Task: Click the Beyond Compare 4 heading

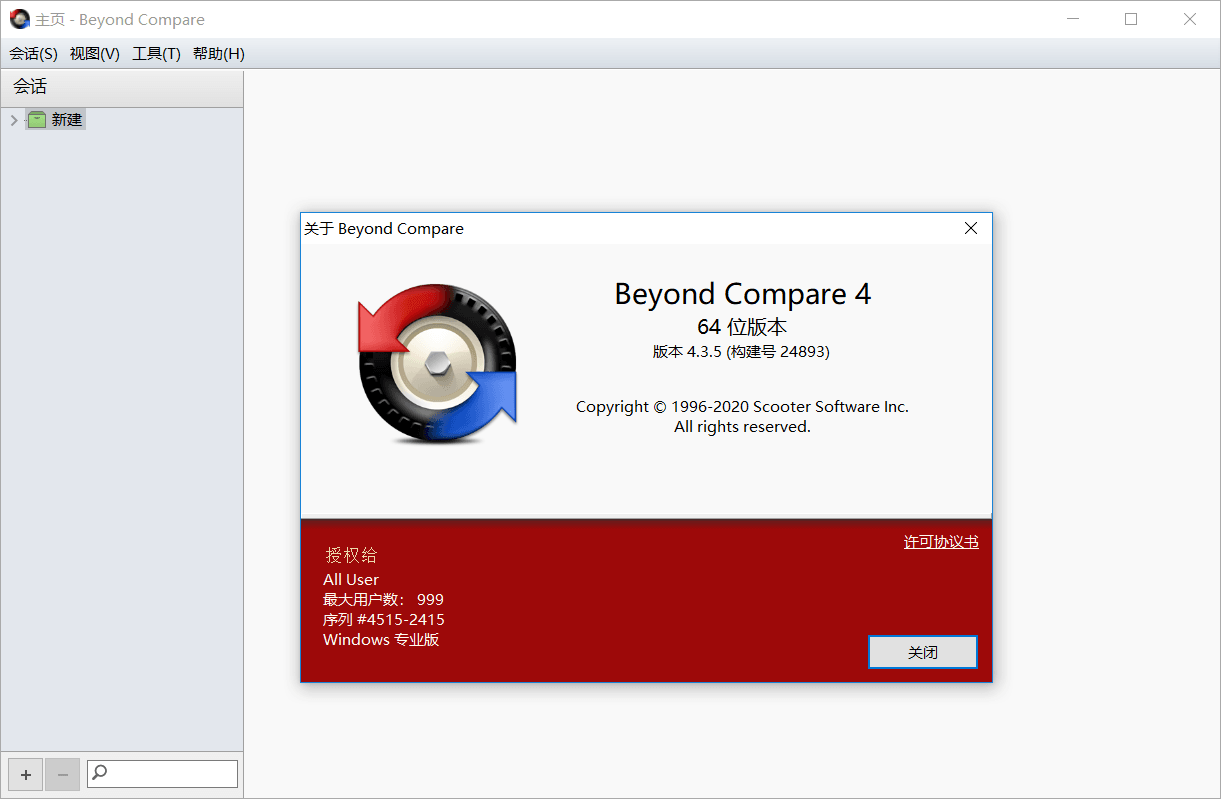Action: (x=742, y=294)
